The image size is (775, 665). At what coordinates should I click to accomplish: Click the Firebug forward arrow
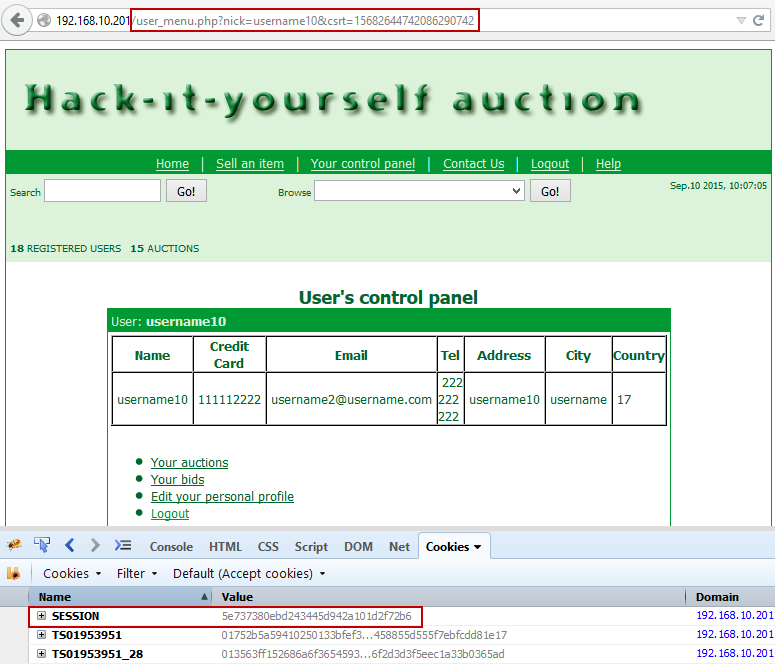(x=95, y=546)
